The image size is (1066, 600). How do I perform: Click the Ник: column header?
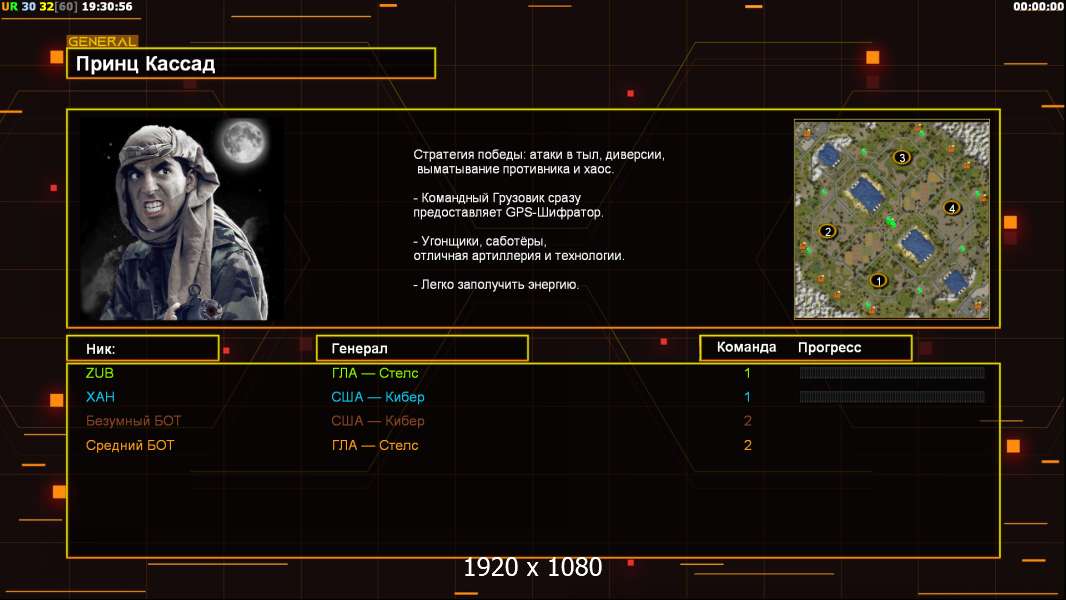(143, 349)
